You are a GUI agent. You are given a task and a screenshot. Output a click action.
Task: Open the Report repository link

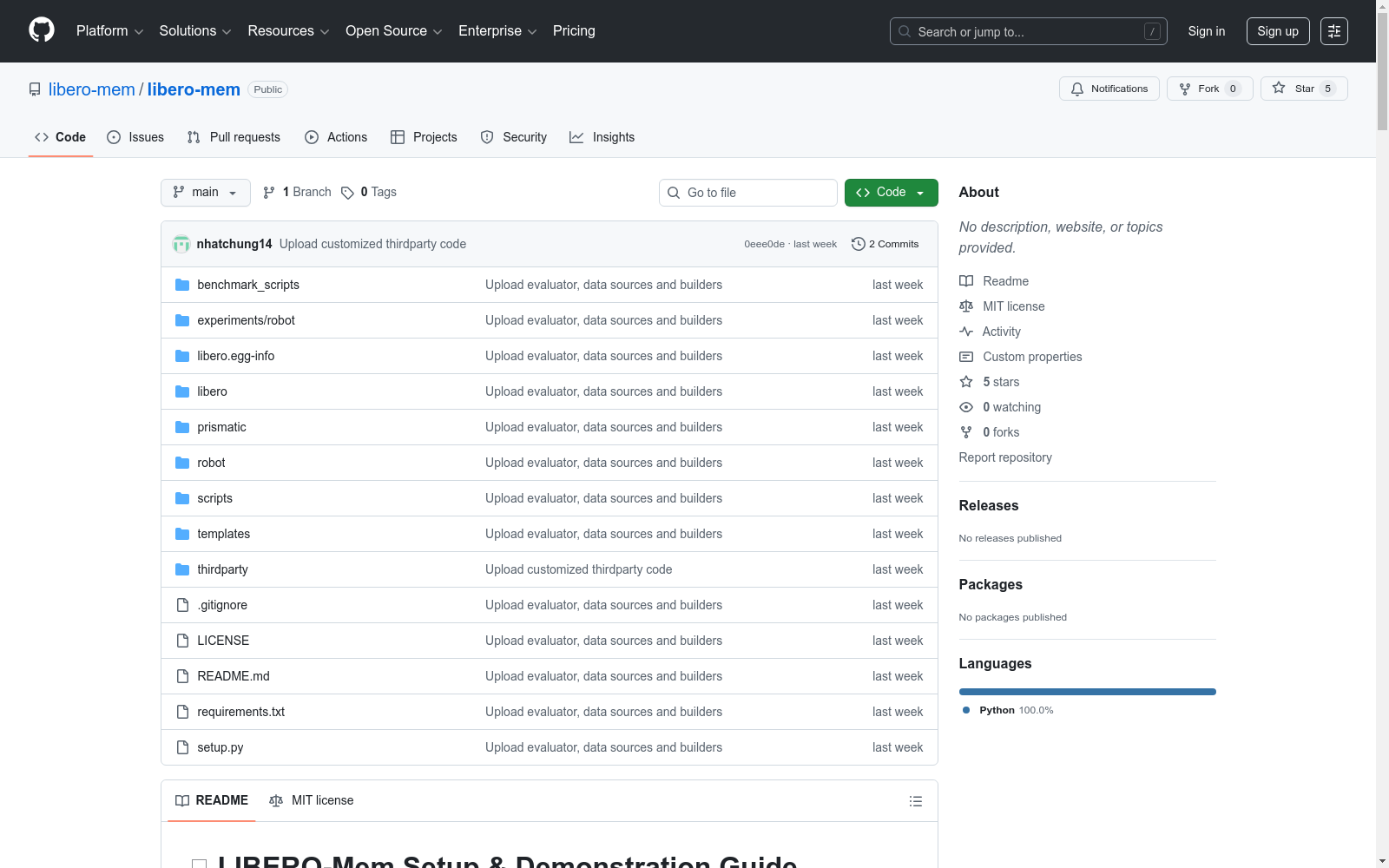coord(1005,457)
